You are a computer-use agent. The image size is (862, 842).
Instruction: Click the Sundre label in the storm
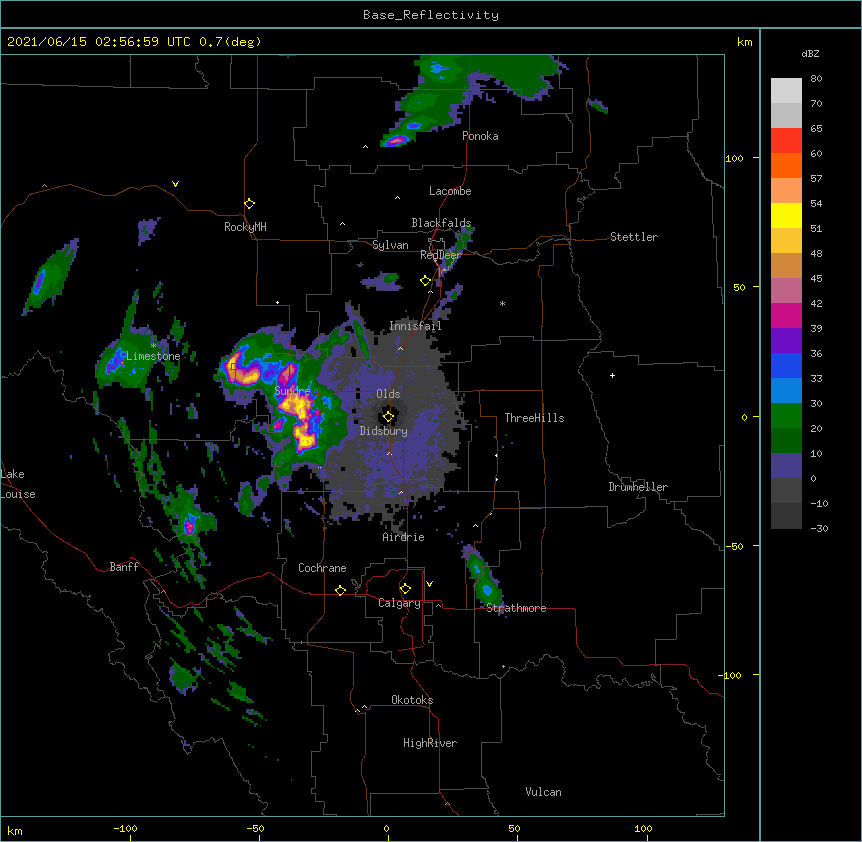292,391
